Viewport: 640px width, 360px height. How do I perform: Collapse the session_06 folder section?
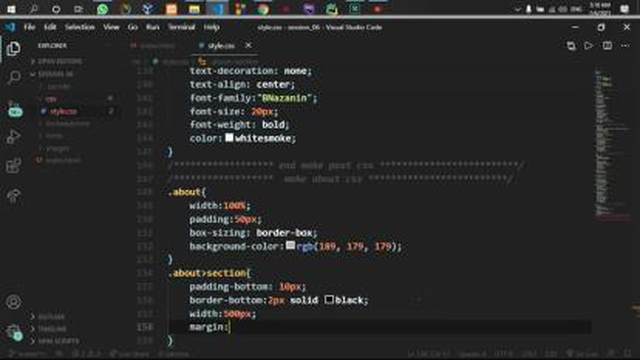coord(56,74)
